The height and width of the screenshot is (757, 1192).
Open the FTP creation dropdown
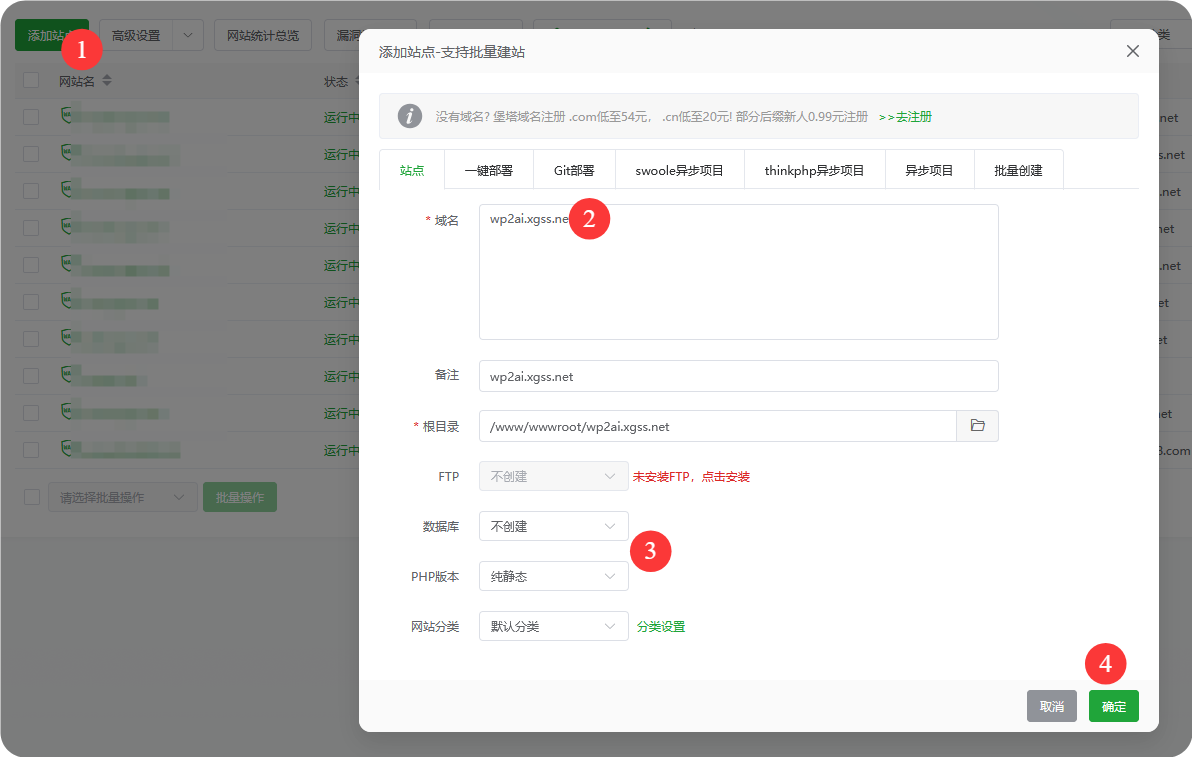553,476
